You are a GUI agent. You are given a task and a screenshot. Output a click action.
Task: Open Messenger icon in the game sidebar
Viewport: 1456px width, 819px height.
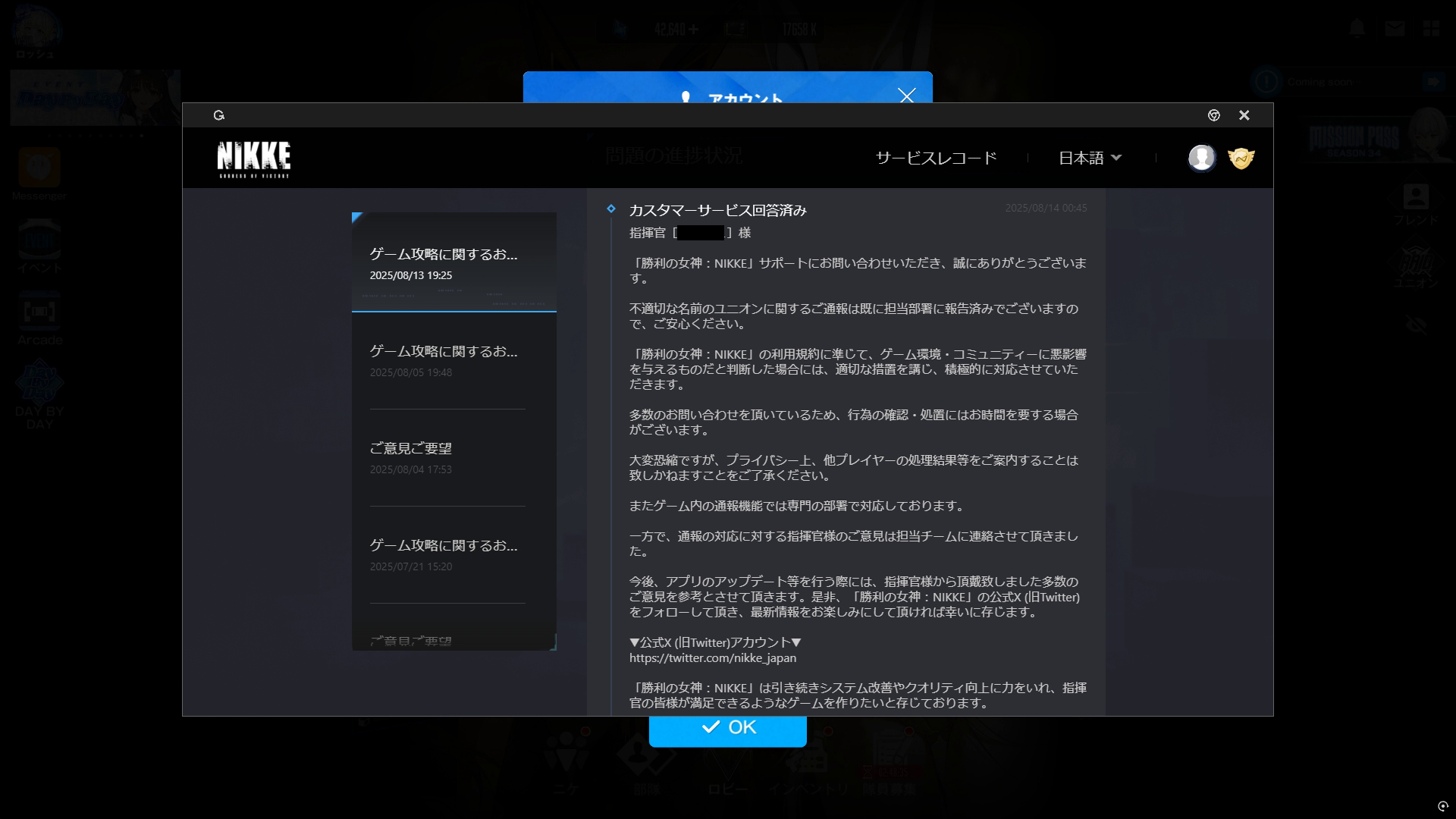[x=39, y=174]
